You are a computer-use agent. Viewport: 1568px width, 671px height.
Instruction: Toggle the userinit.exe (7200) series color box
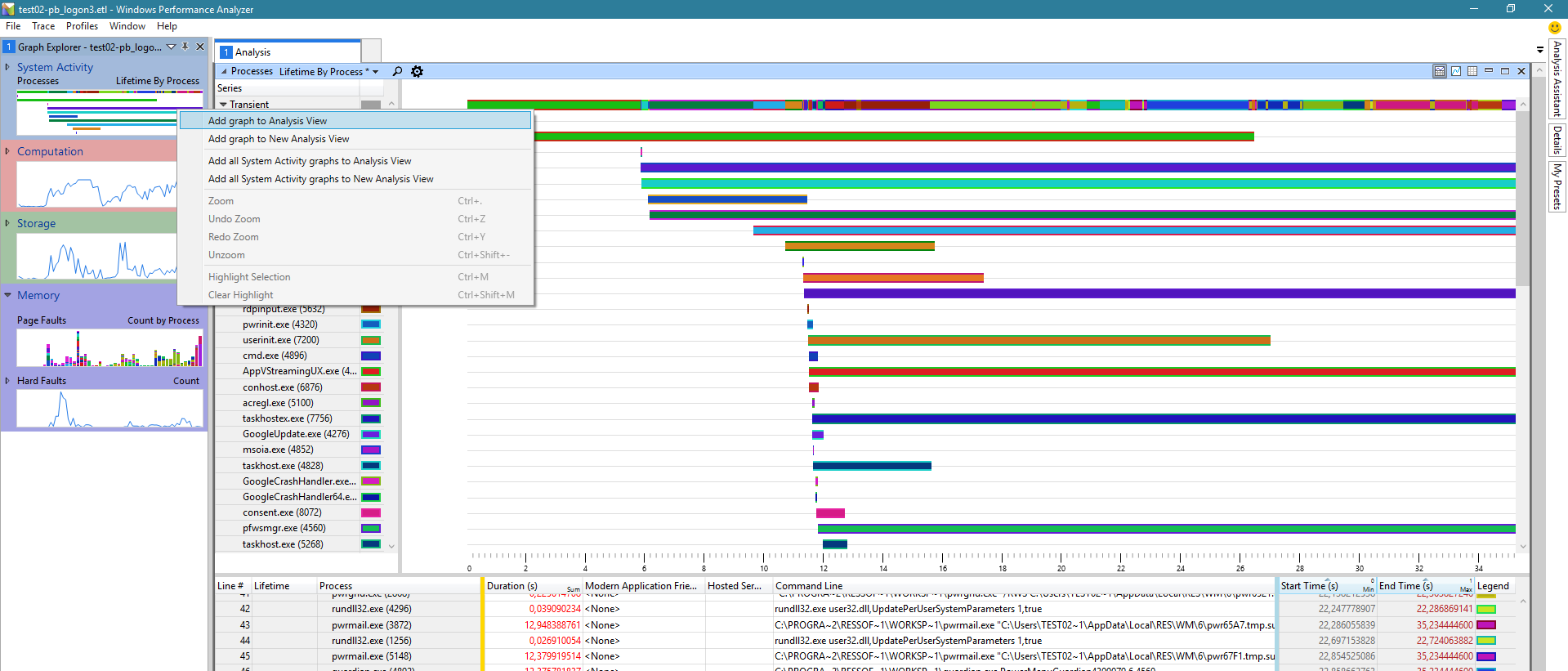click(370, 340)
